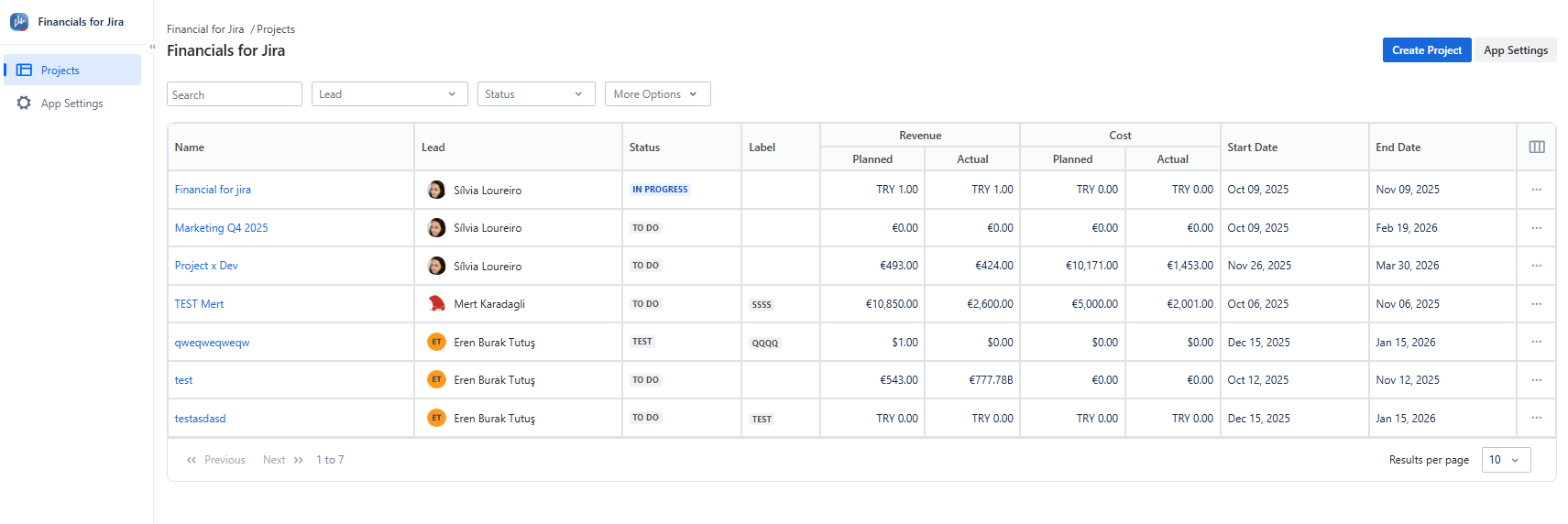Image resolution: width=1568 pixels, height=524 pixels.
Task: Open row actions menu for Project x Dev
Action: pyautogui.click(x=1537, y=266)
